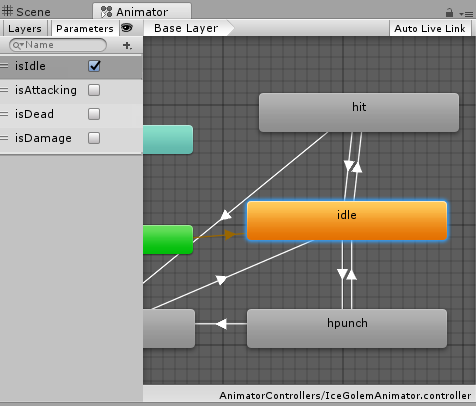The width and height of the screenshot is (476, 406).
Task: Click the Base Layer breadcrumb
Action: pyautogui.click(x=186, y=28)
